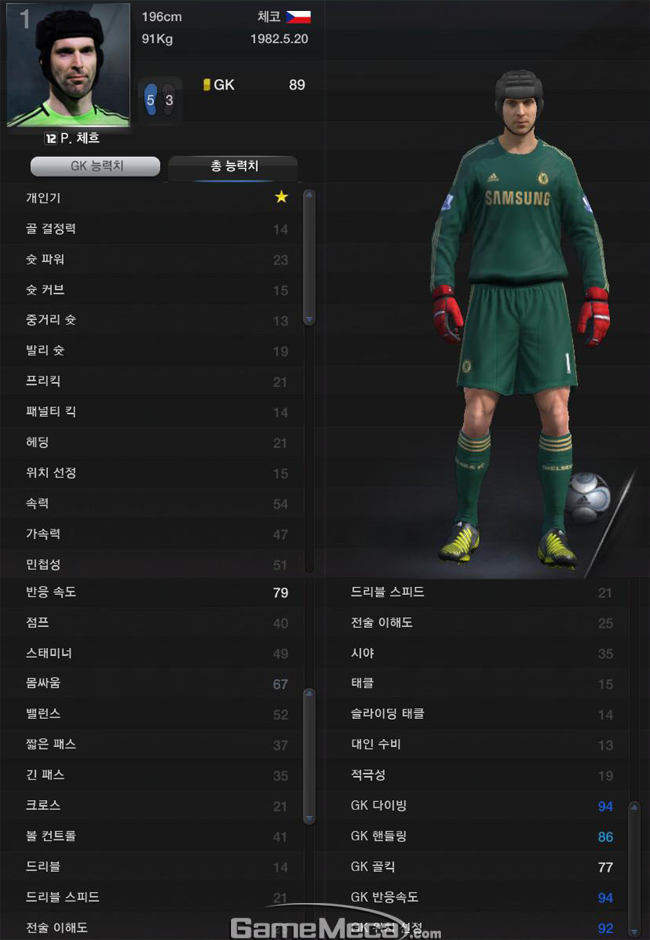This screenshot has height=940, width=650.
Task: Click up arrow of top stats scrollbar
Action: point(309,194)
